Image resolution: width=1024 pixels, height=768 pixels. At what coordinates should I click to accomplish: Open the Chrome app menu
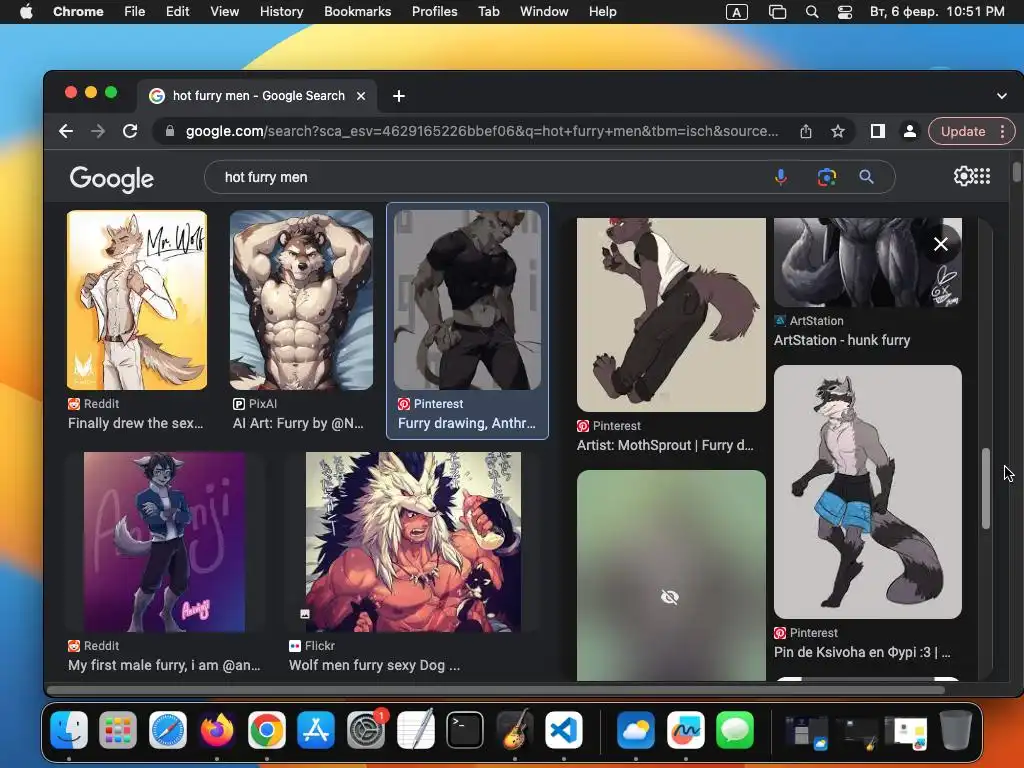pos(78,12)
